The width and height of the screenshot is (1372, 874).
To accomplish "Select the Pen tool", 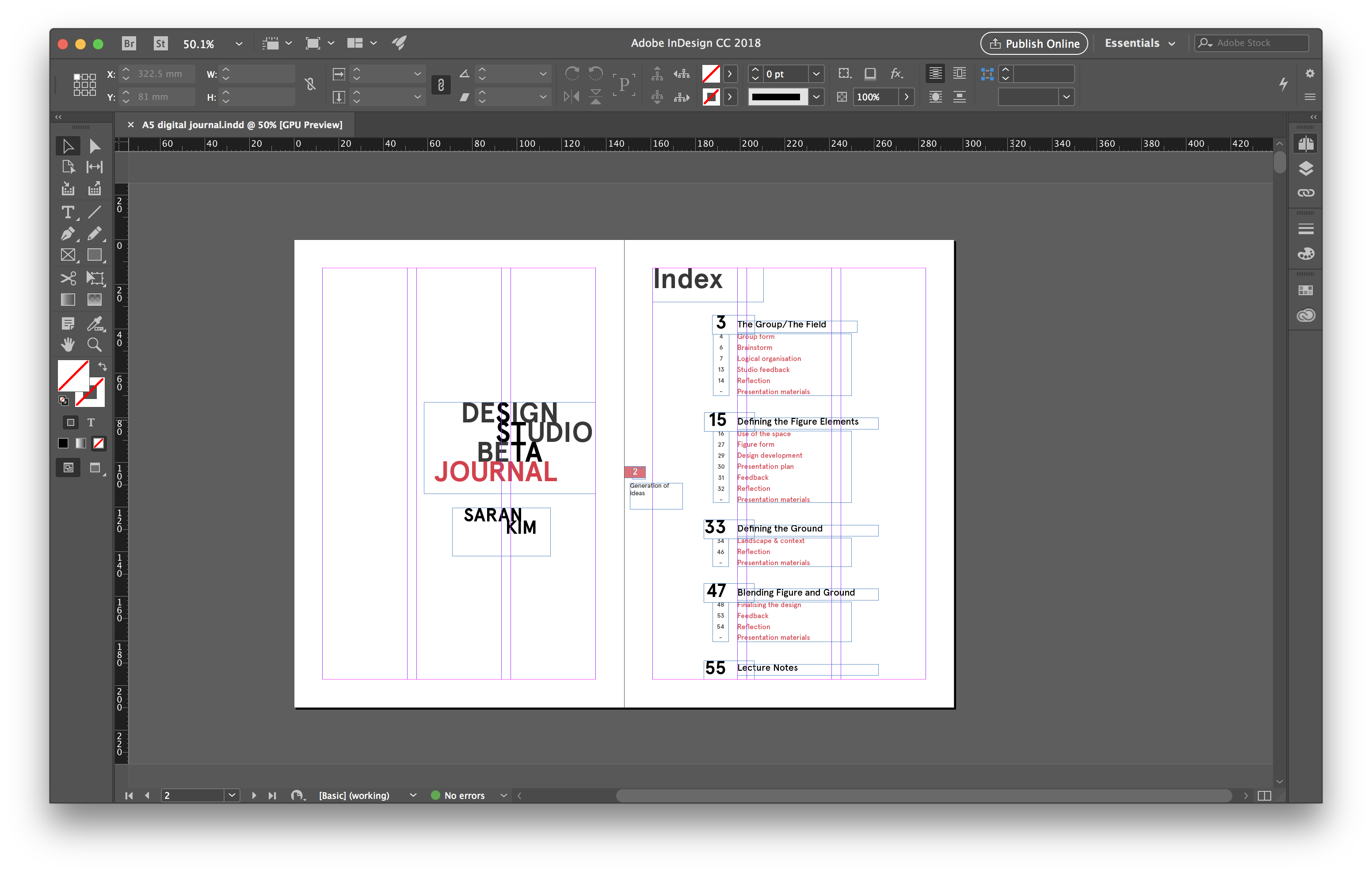I will tap(68, 234).
